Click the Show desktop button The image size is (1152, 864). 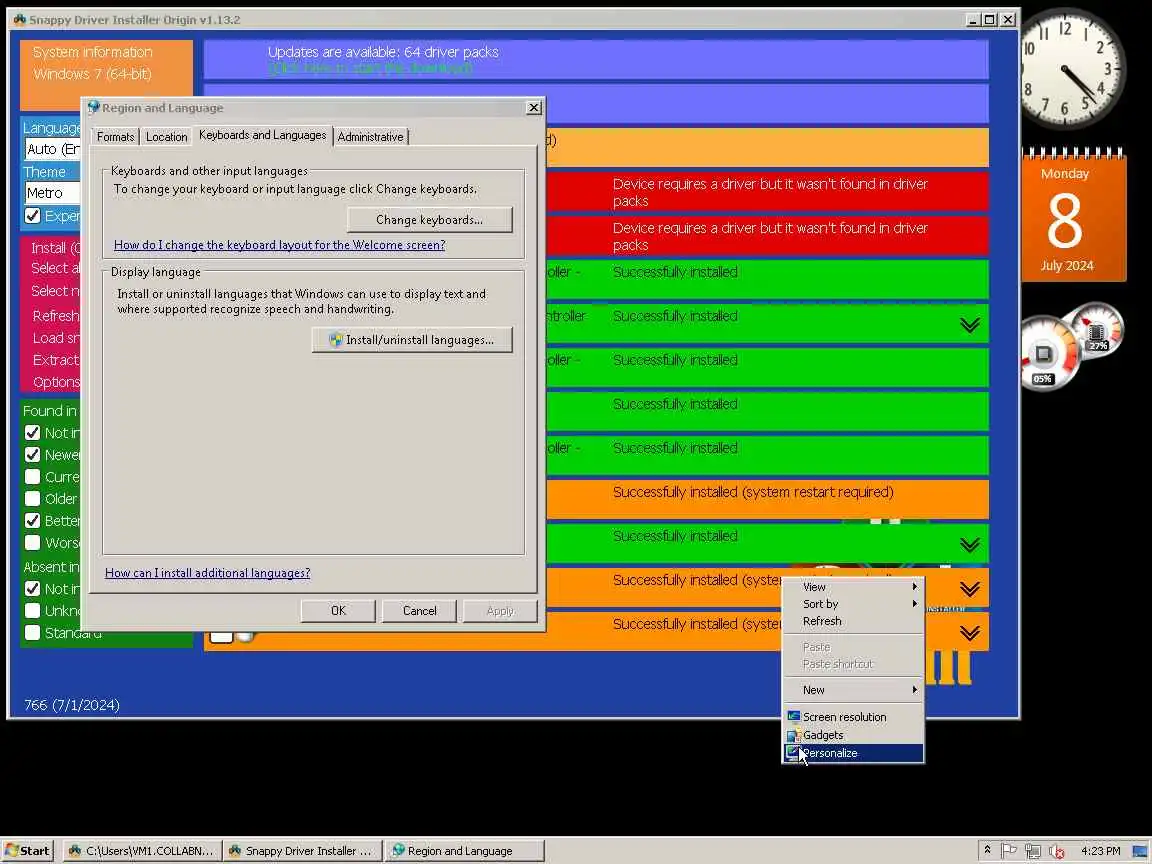[1140, 851]
